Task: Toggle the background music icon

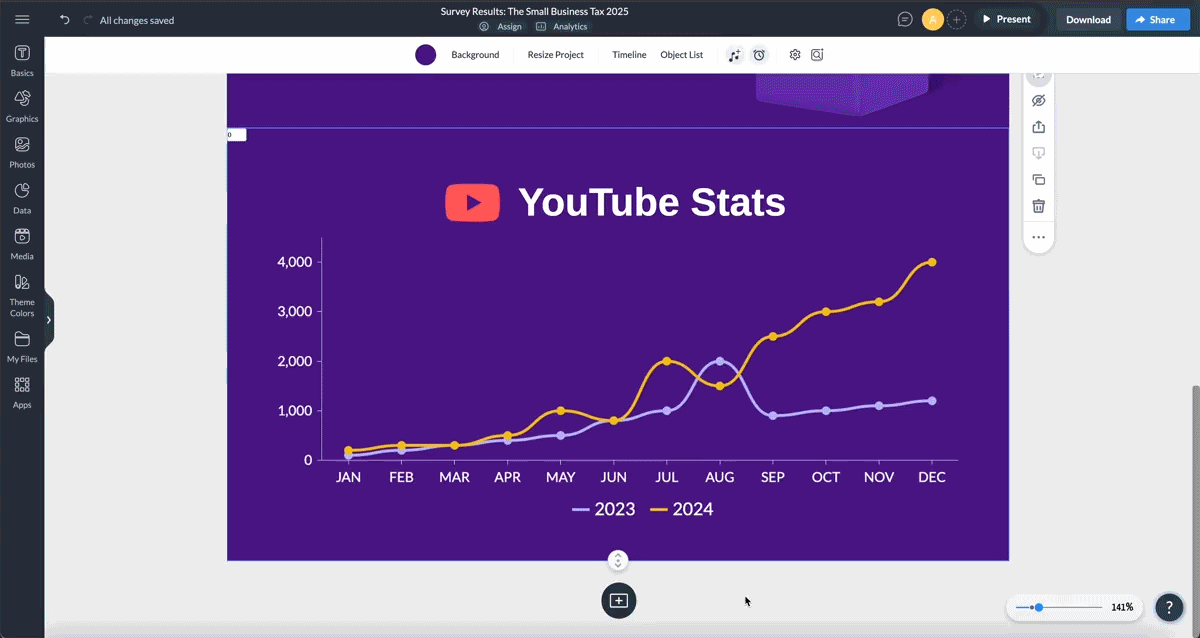Action: (735, 55)
